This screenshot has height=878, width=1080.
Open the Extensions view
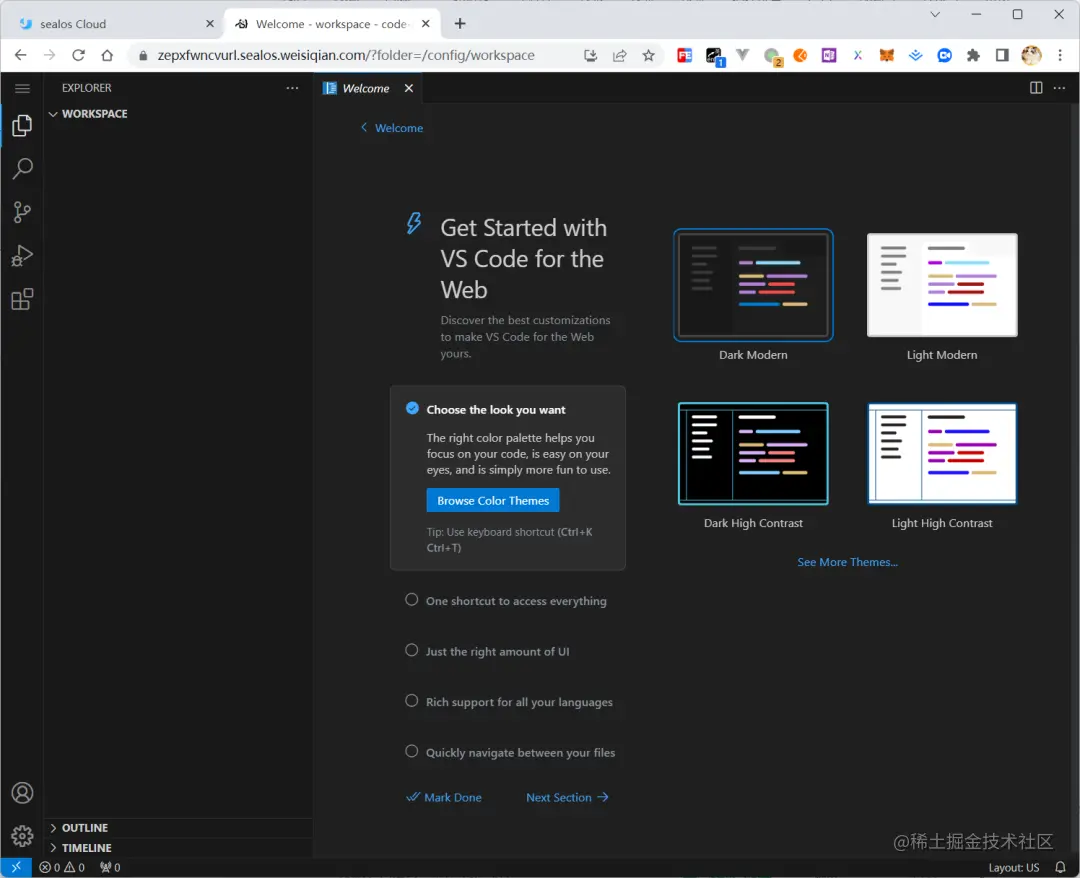point(22,299)
